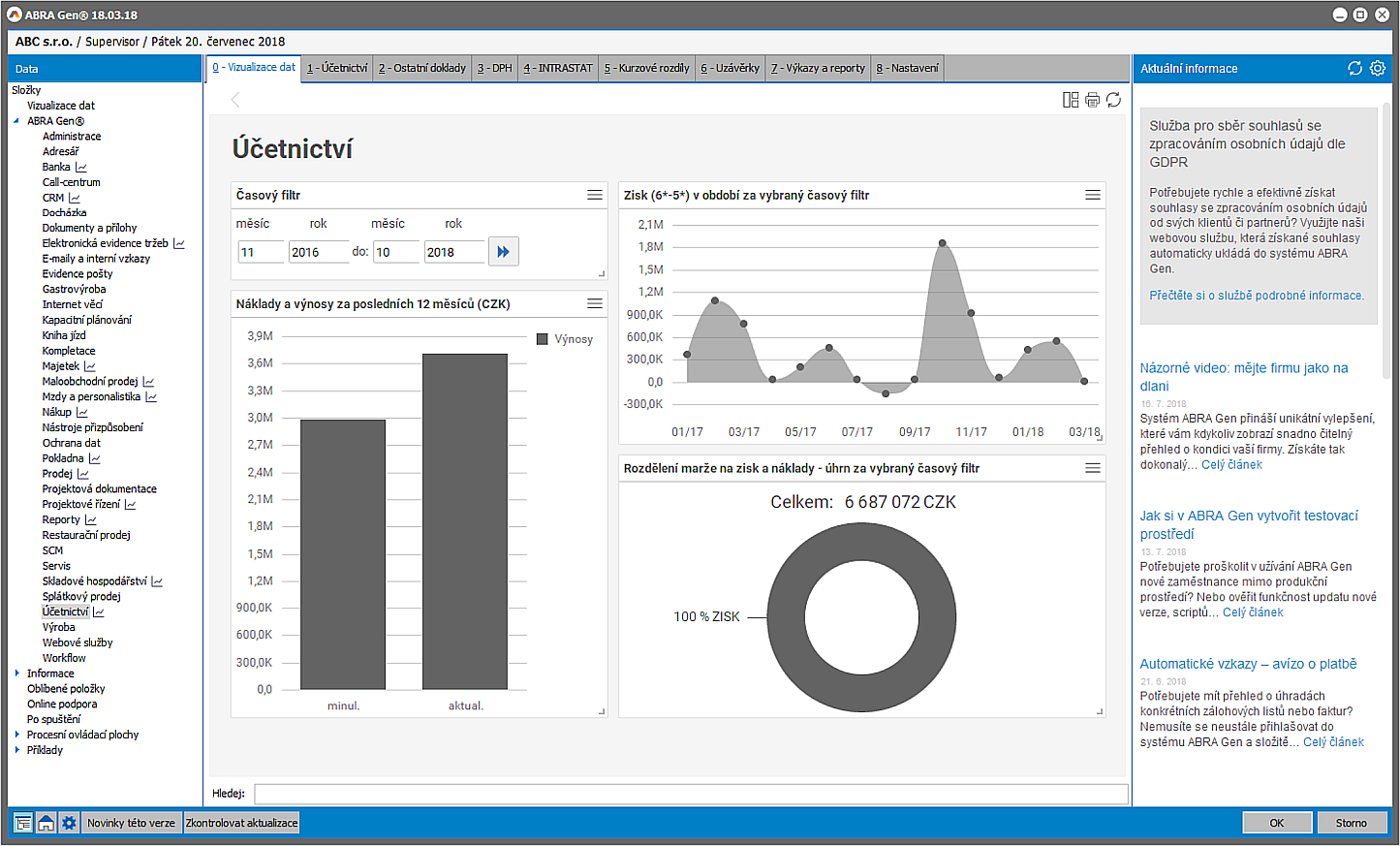This screenshot has height=846, width=1400.
Task: Open Jak si v ABRA Gen vytvořit testovací prostředí link
Action: [x=1249, y=525]
